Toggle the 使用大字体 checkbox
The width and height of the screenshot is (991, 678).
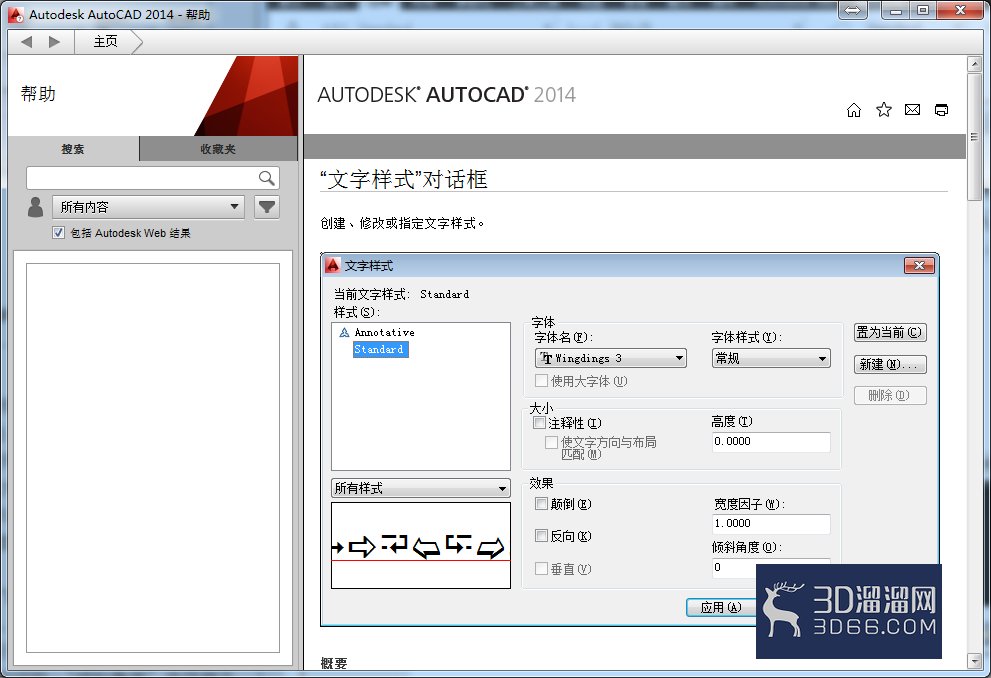(541, 381)
